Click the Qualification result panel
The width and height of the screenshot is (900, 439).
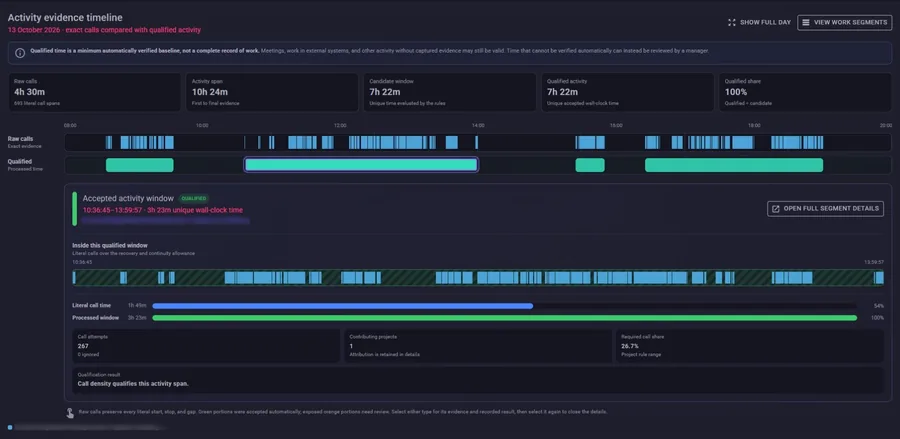pos(478,380)
